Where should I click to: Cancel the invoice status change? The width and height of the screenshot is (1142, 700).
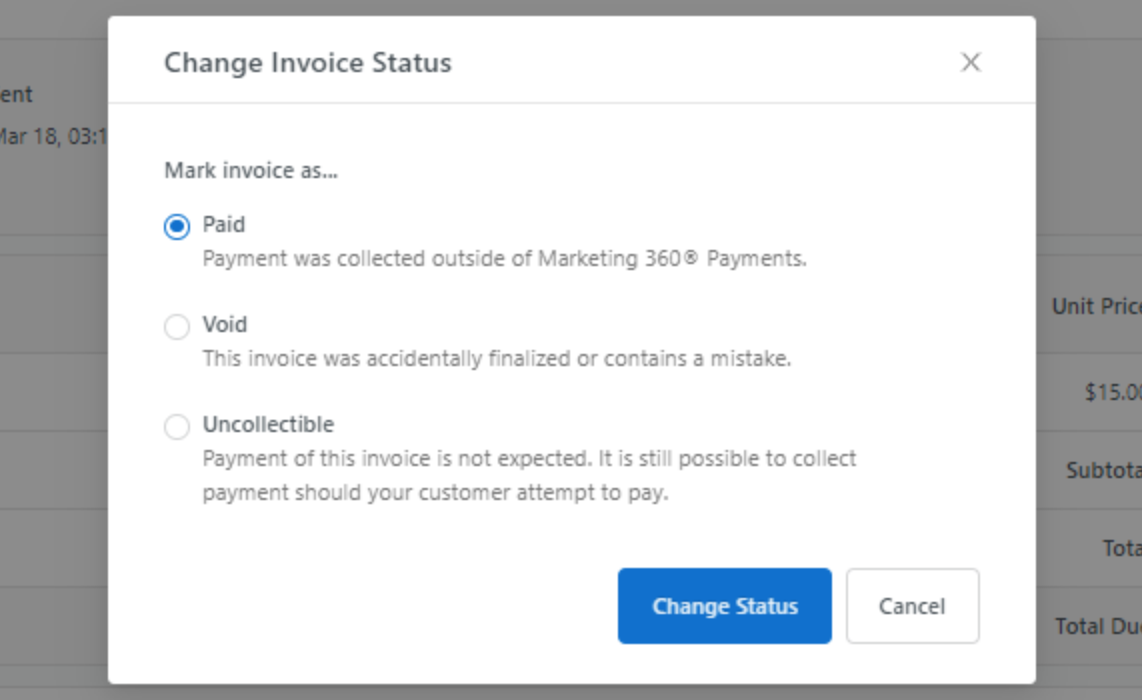912,606
